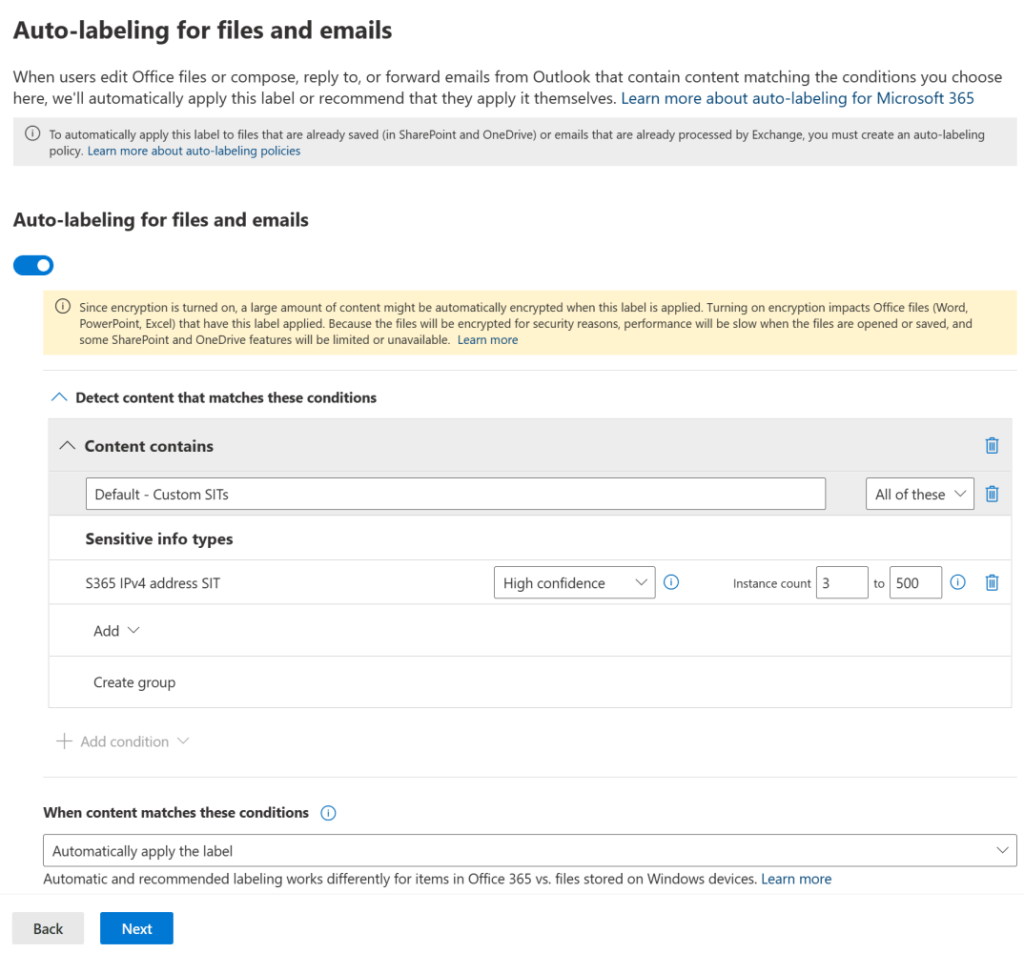Viewport: 1024px width, 953px height.
Task: Delete the Default - Custom SITs group
Action: [x=991, y=494]
